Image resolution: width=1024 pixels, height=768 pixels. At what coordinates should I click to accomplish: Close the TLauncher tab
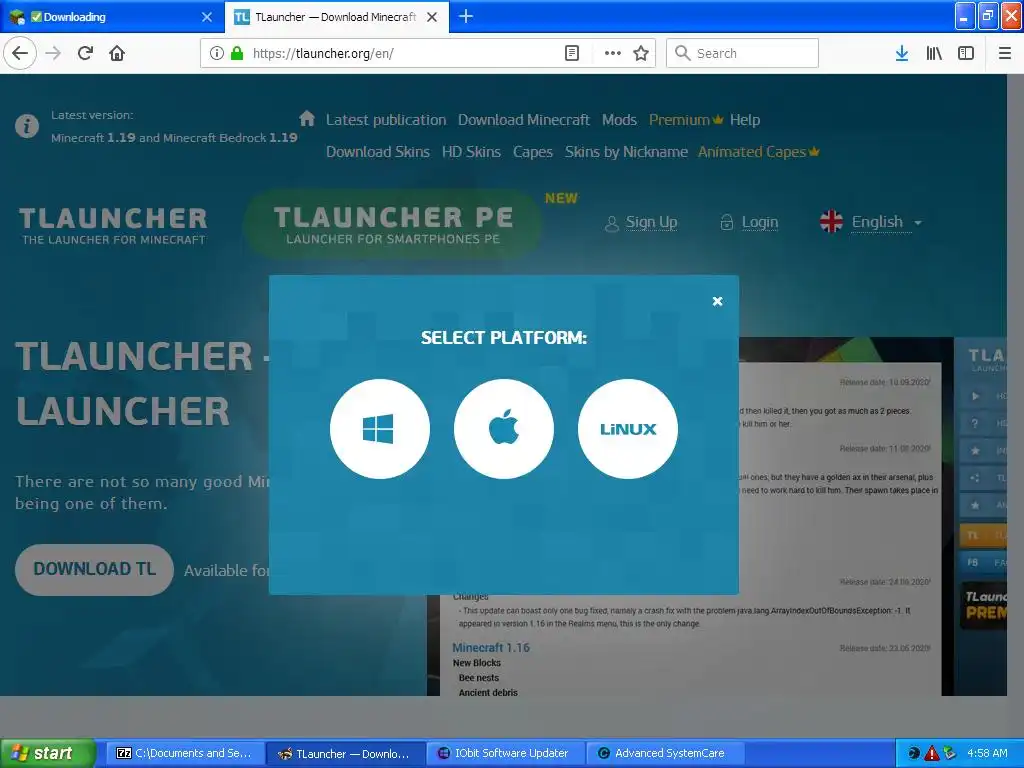[x=432, y=17]
